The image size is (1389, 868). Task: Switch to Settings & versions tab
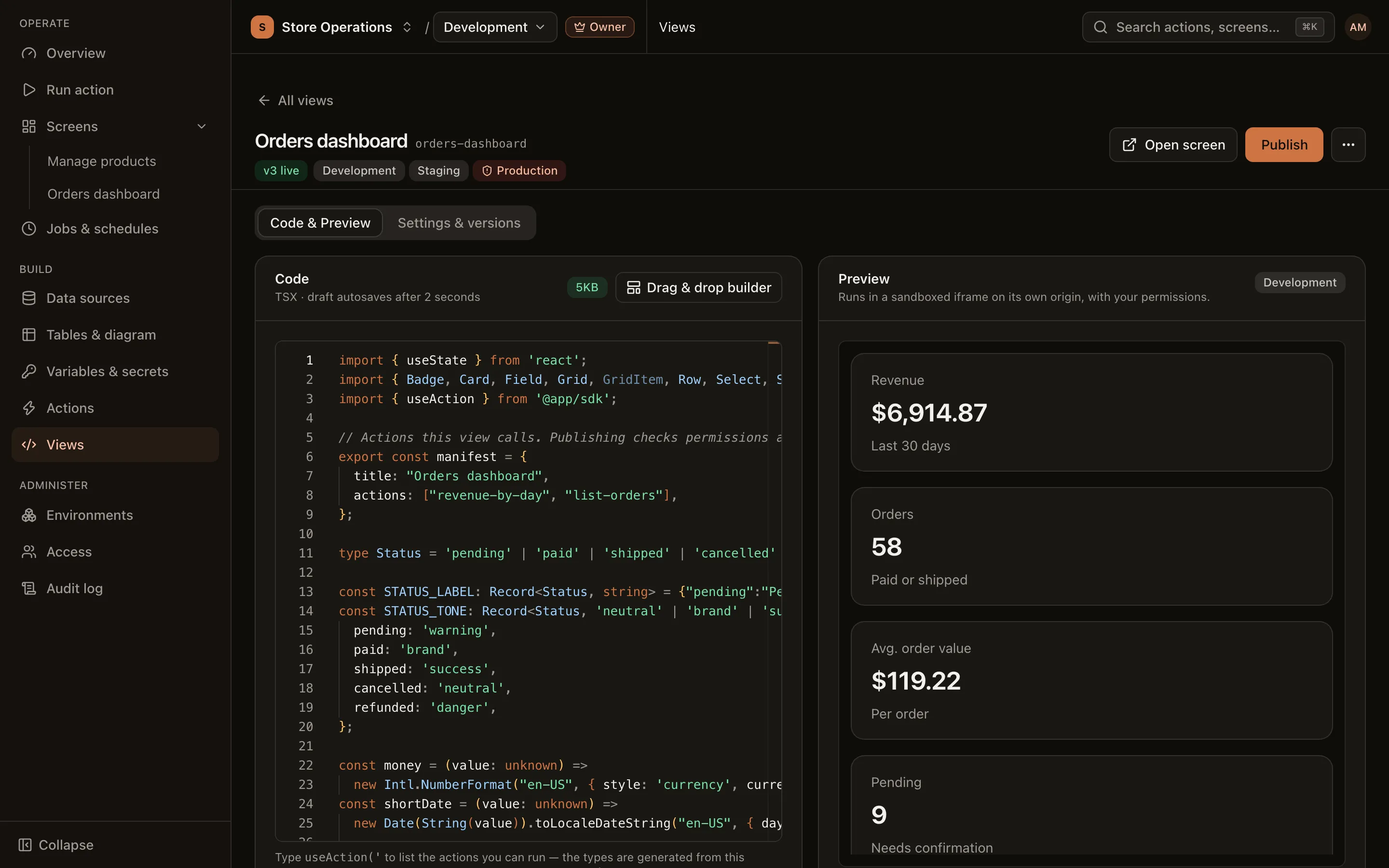pyautogui.click(x=459, y=223)
